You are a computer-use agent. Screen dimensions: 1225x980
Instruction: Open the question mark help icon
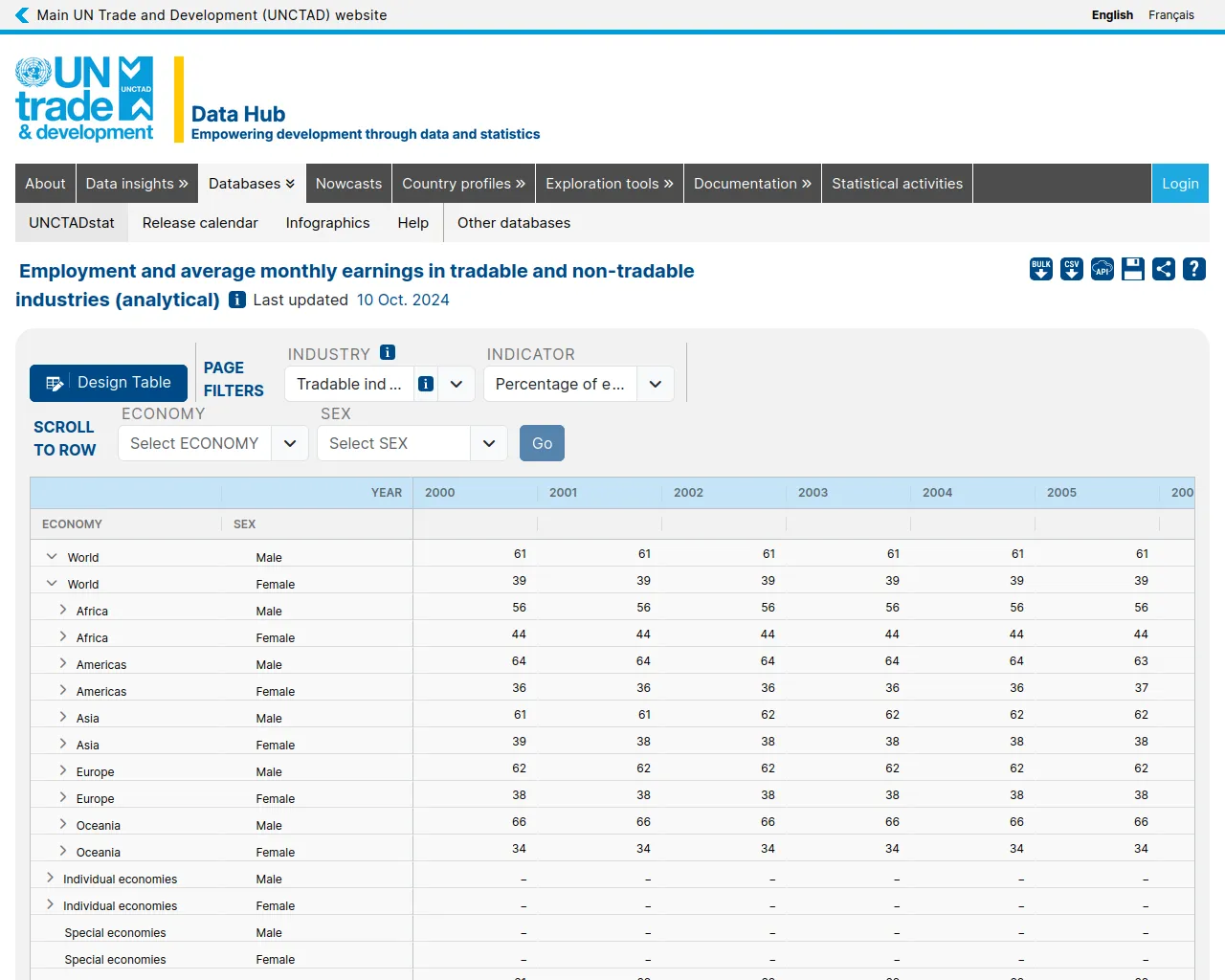(x=1194, y=269)
